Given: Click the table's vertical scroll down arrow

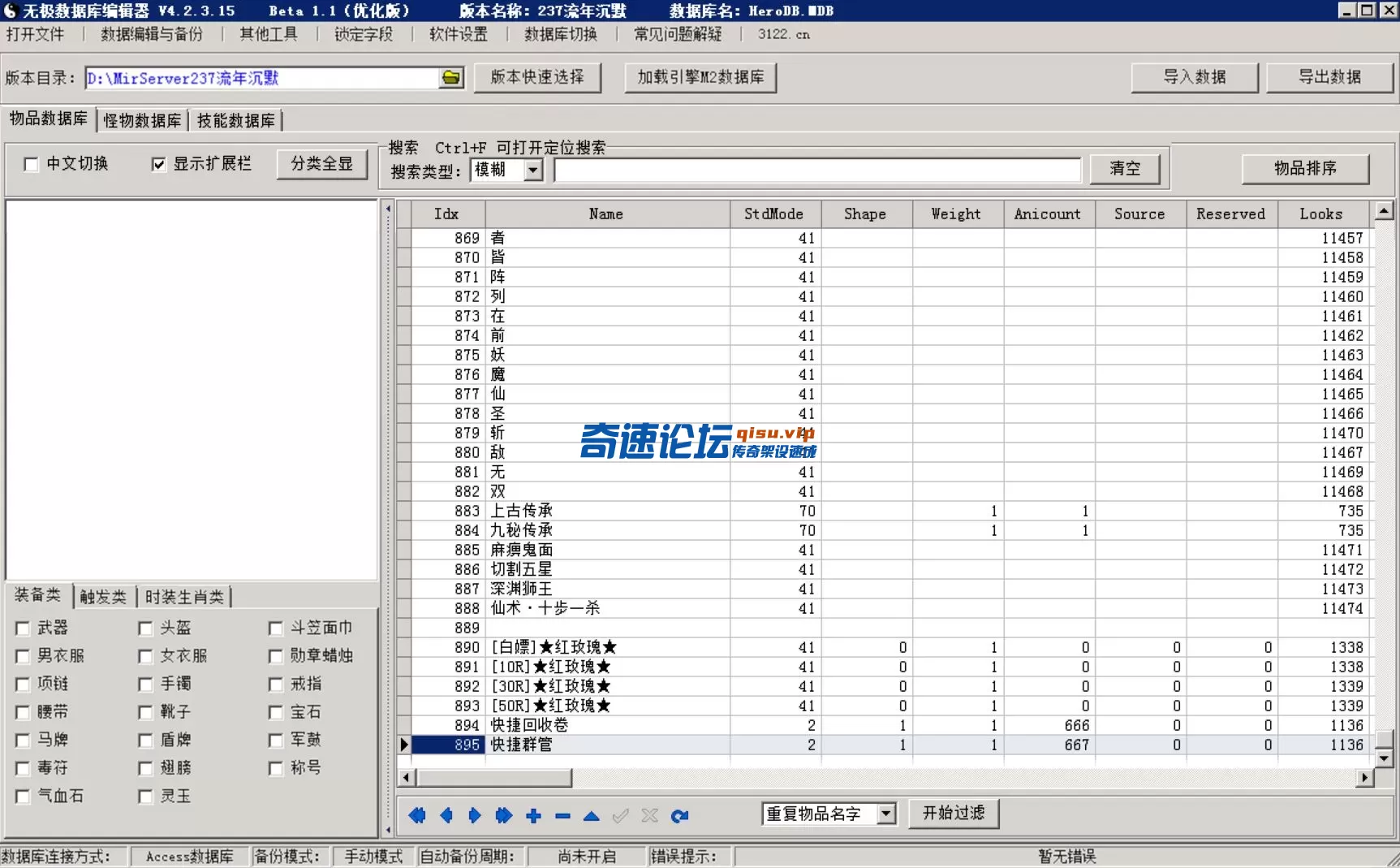Looking at the screenshot, I should (x=1384, y=758).
